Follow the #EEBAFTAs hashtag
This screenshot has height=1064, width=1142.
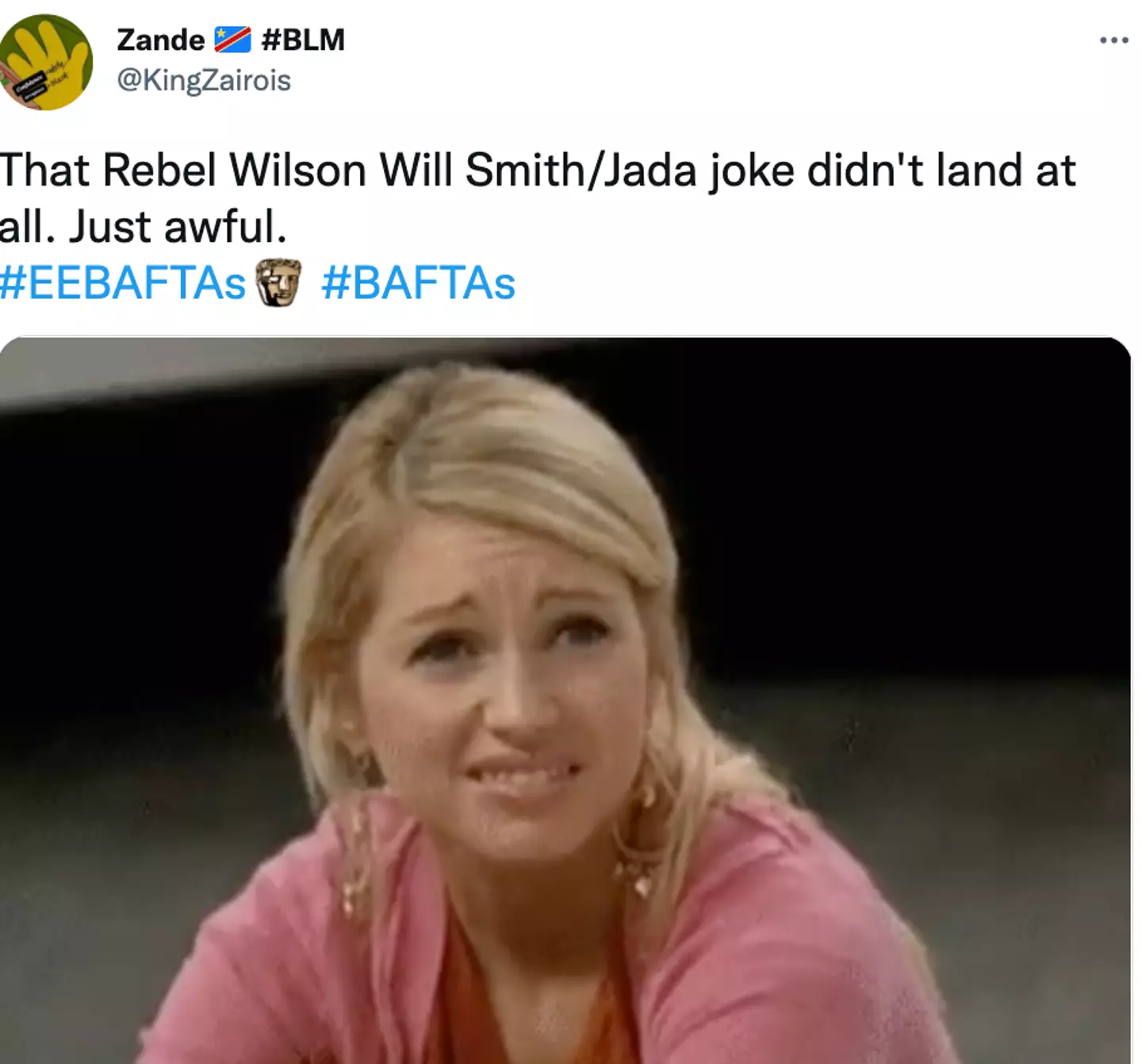coord(123,283)
